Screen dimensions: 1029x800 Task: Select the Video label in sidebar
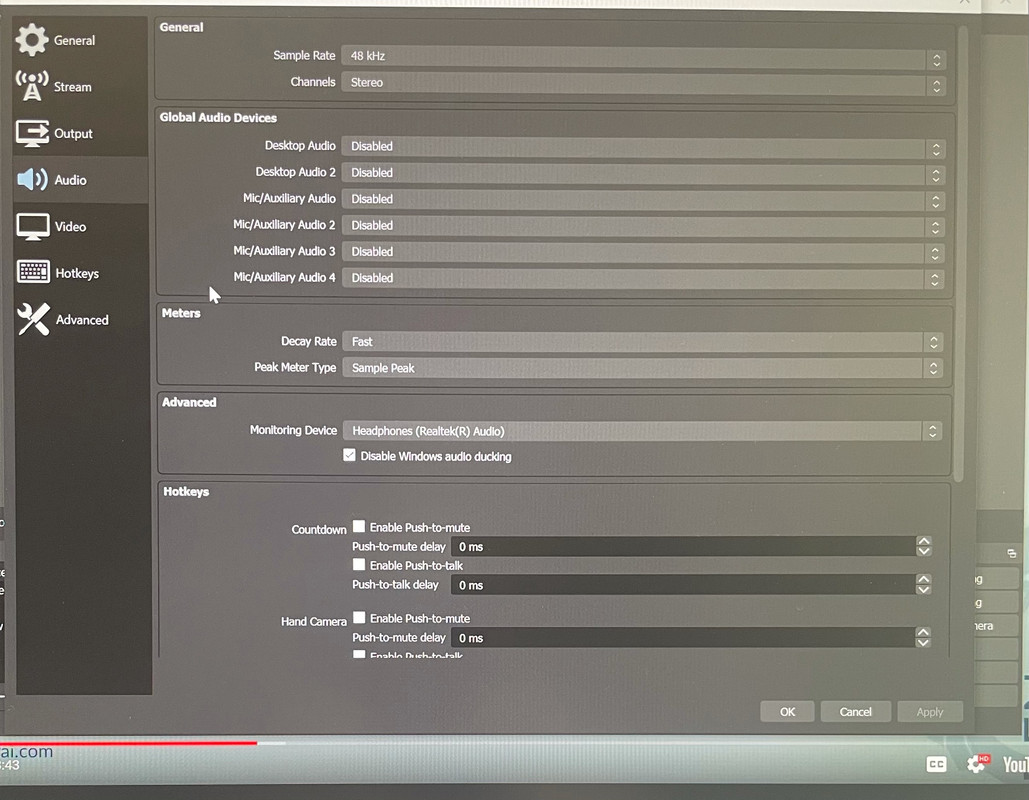[70, 226]
